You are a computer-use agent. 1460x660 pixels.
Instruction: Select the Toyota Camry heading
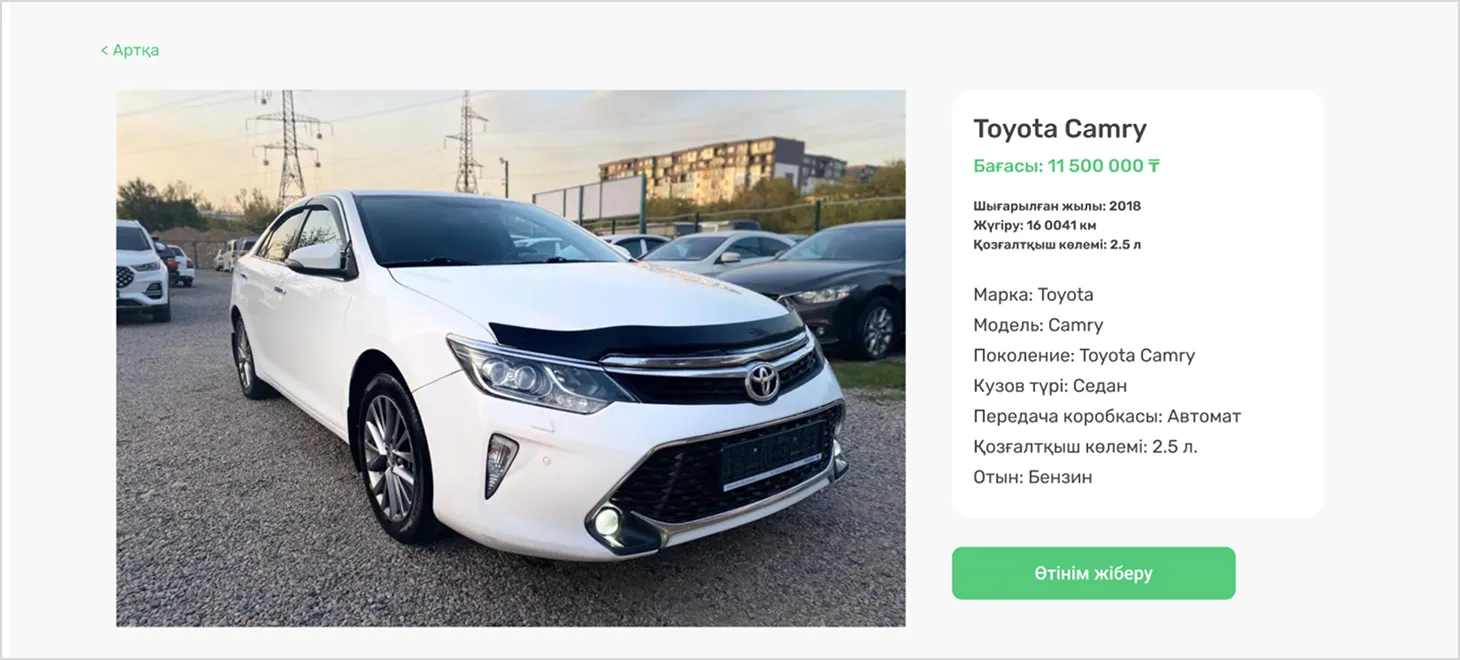1060,129
